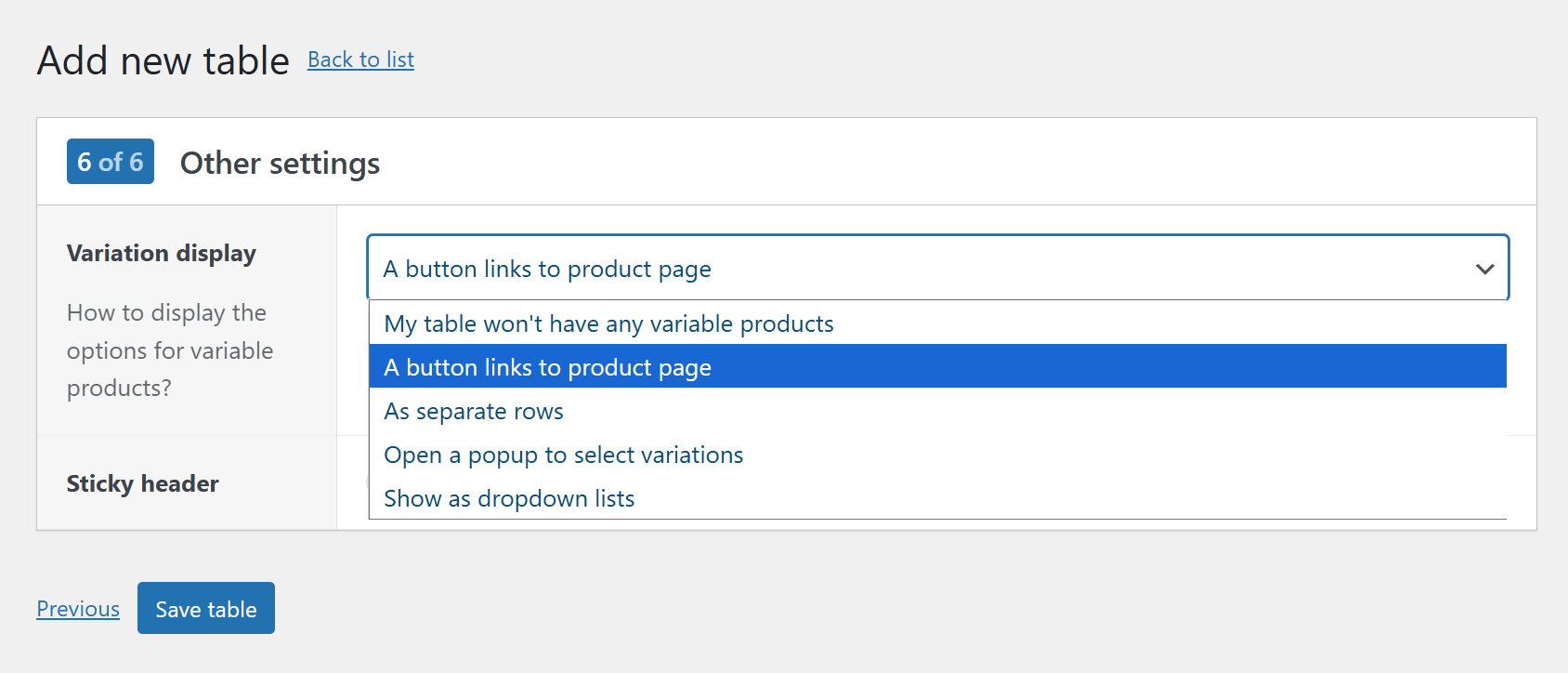Click the 'How to display the' help line

point(166,312)
